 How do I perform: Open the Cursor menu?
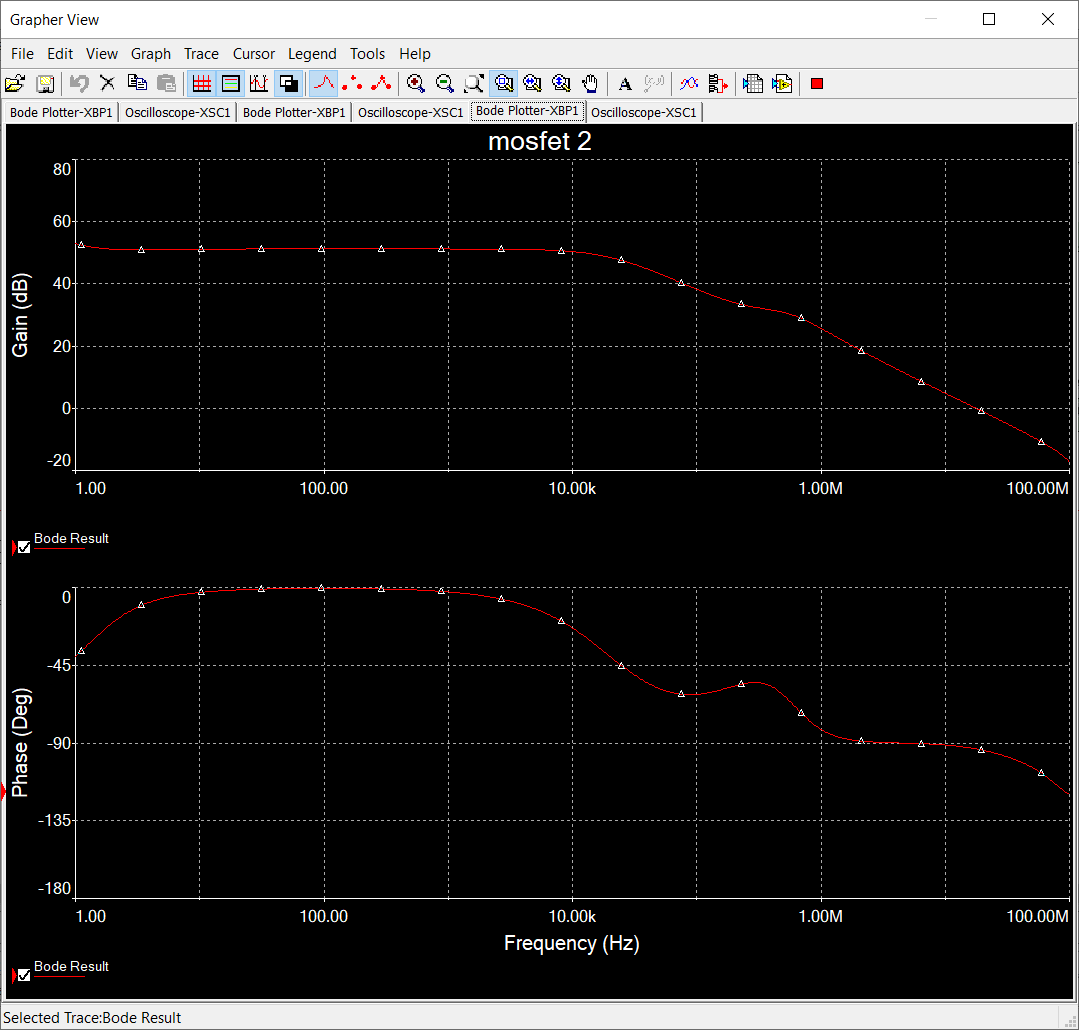[x=253, y=54]
